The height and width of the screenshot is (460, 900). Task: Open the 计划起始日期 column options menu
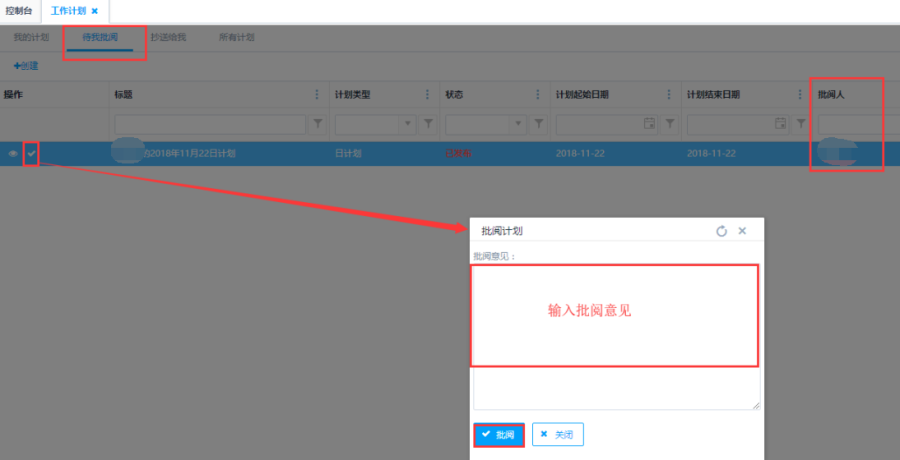[669, 95]
